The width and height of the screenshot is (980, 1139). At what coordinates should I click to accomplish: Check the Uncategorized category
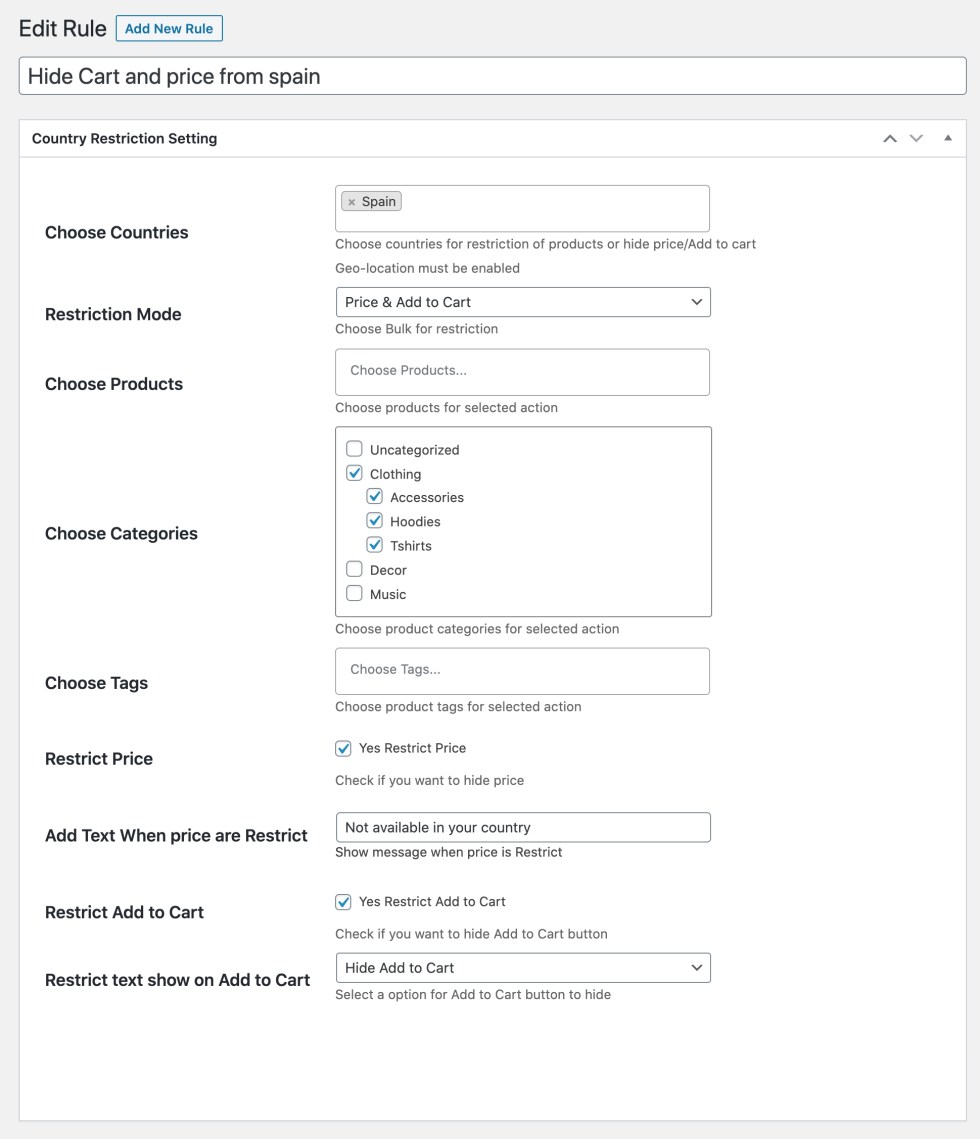[x=354, y=449]
